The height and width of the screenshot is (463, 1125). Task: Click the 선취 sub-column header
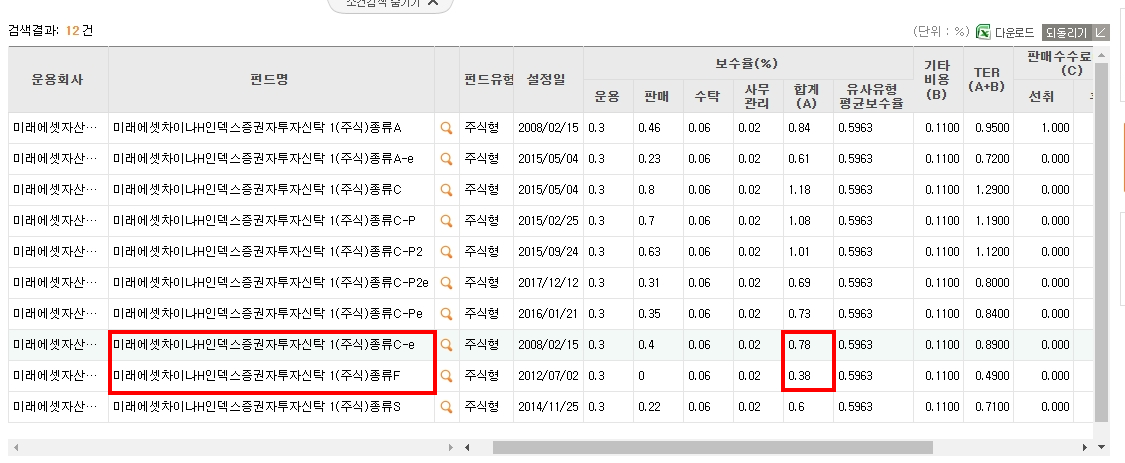point(1042,96)
